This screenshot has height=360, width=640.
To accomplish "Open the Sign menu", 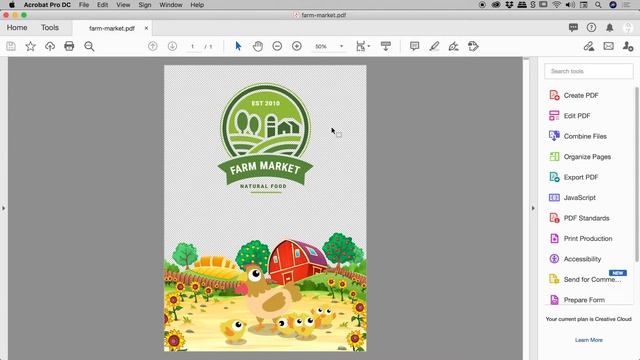I will tap(144, 5).
